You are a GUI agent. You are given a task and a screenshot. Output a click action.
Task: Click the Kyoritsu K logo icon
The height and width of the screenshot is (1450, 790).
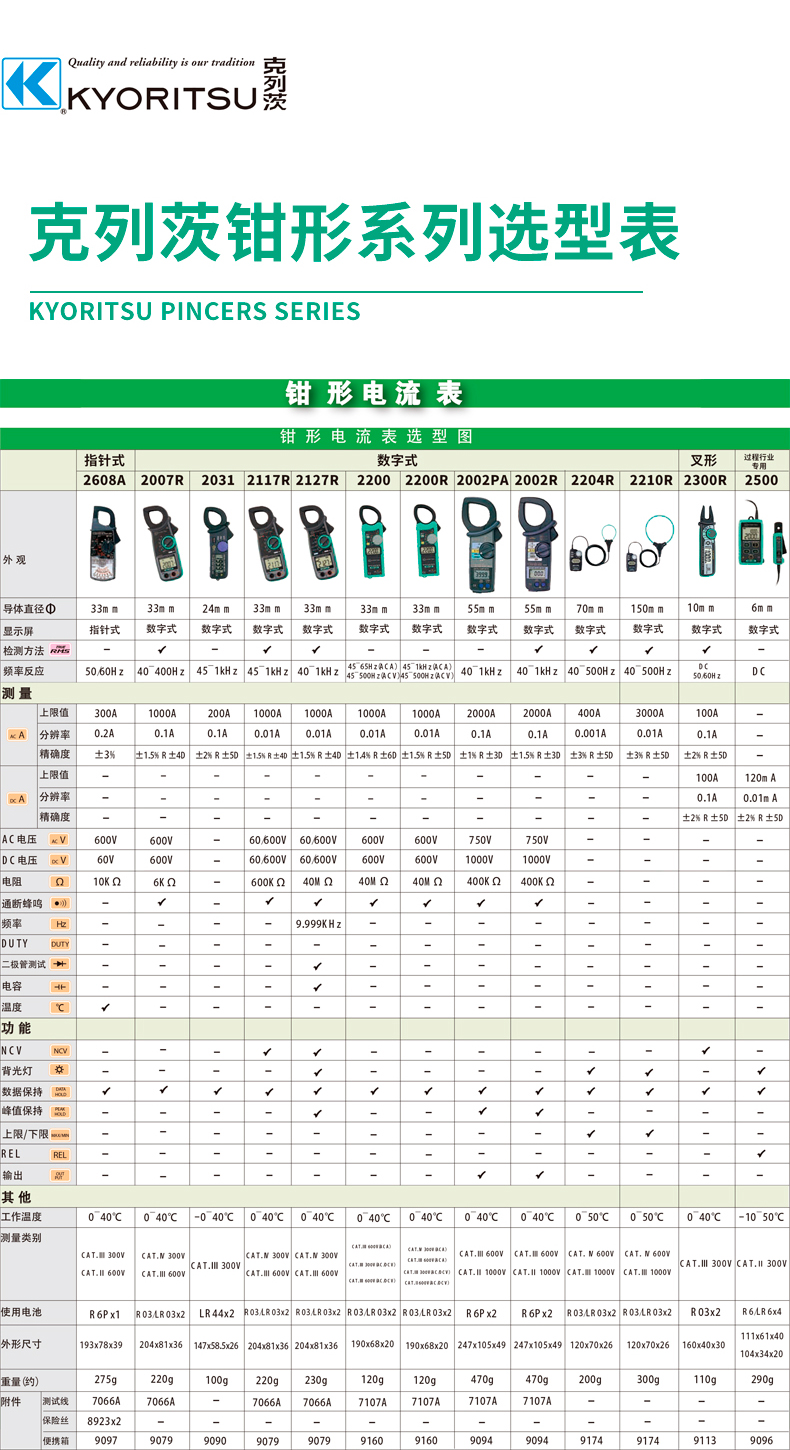(32, 85)
